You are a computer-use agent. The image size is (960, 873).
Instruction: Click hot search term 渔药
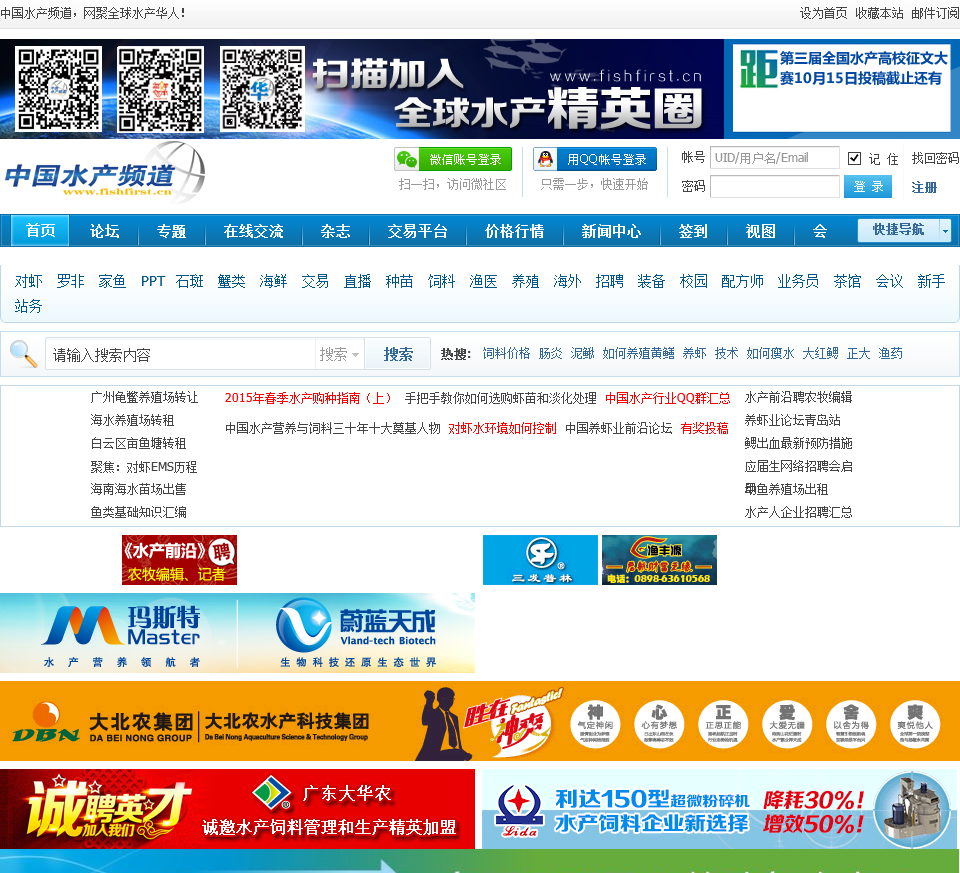tap(891, 353)
